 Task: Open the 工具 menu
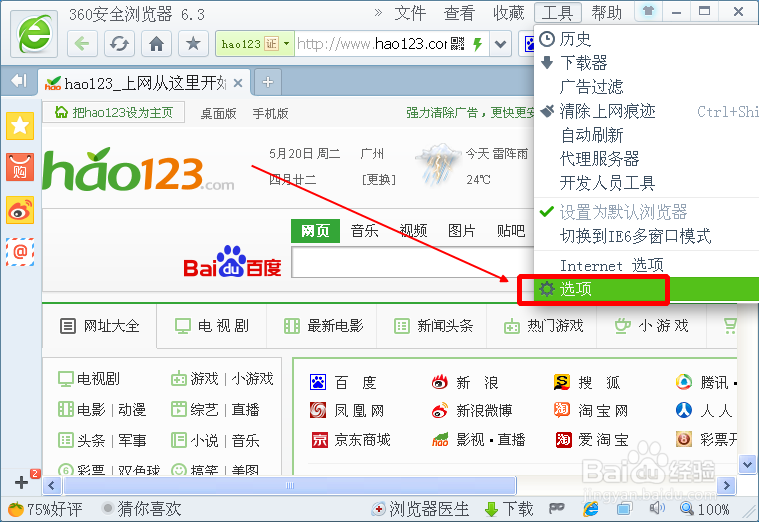coord(557,13)
